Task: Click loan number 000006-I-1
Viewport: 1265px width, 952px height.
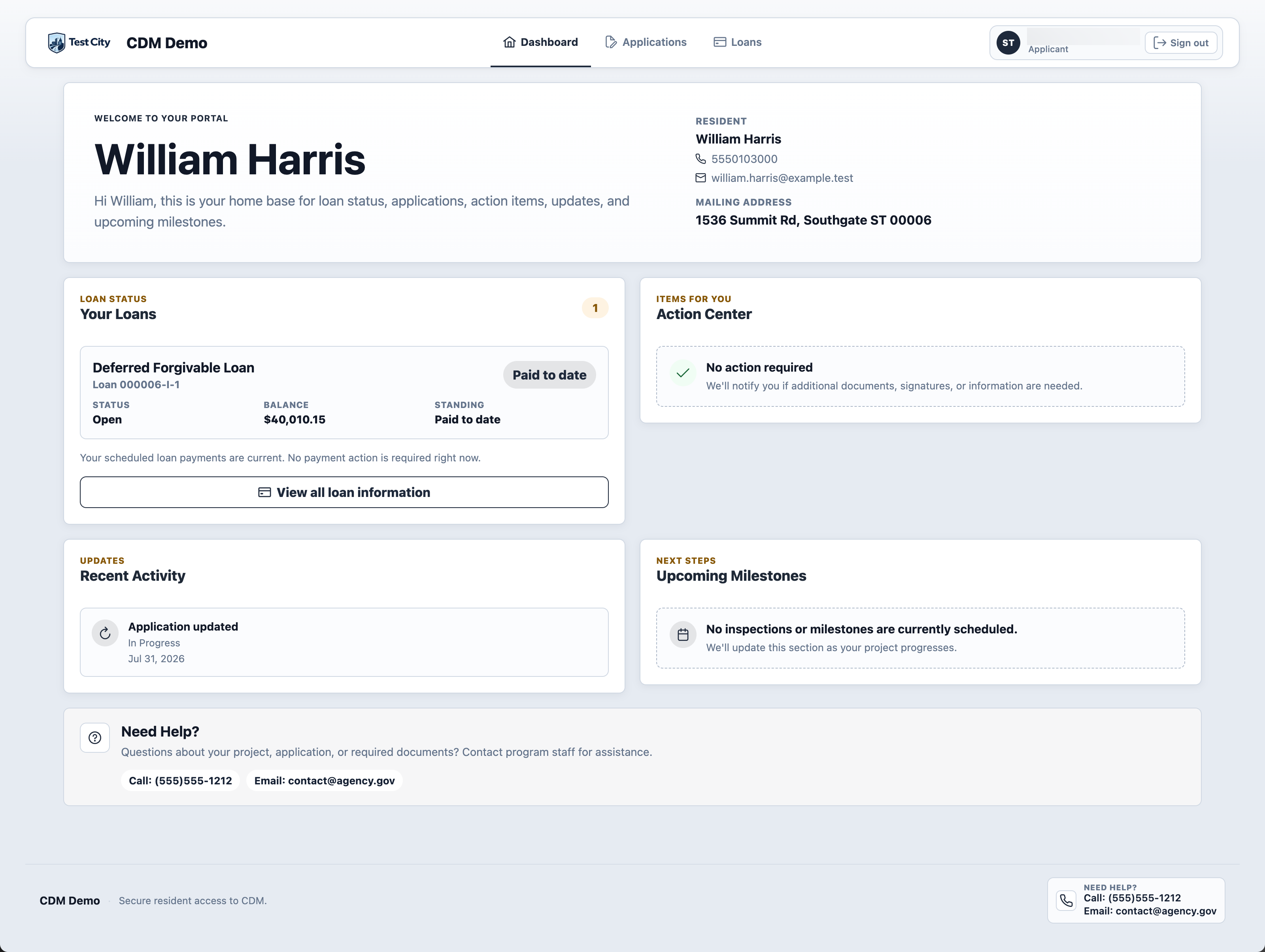Action: [x=136, y=385]
